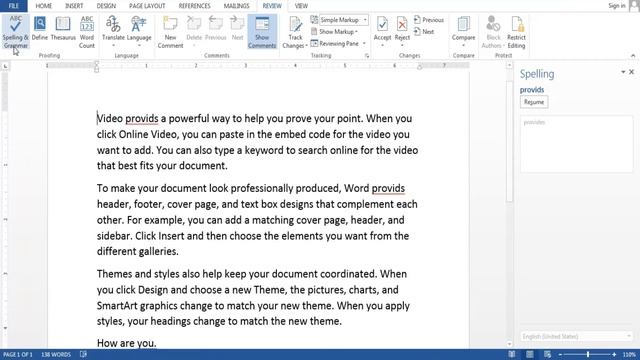Switch to the PAGE LAYOUT tab
Viewport: 640px width, 360px height.
[x=147, y=6]
